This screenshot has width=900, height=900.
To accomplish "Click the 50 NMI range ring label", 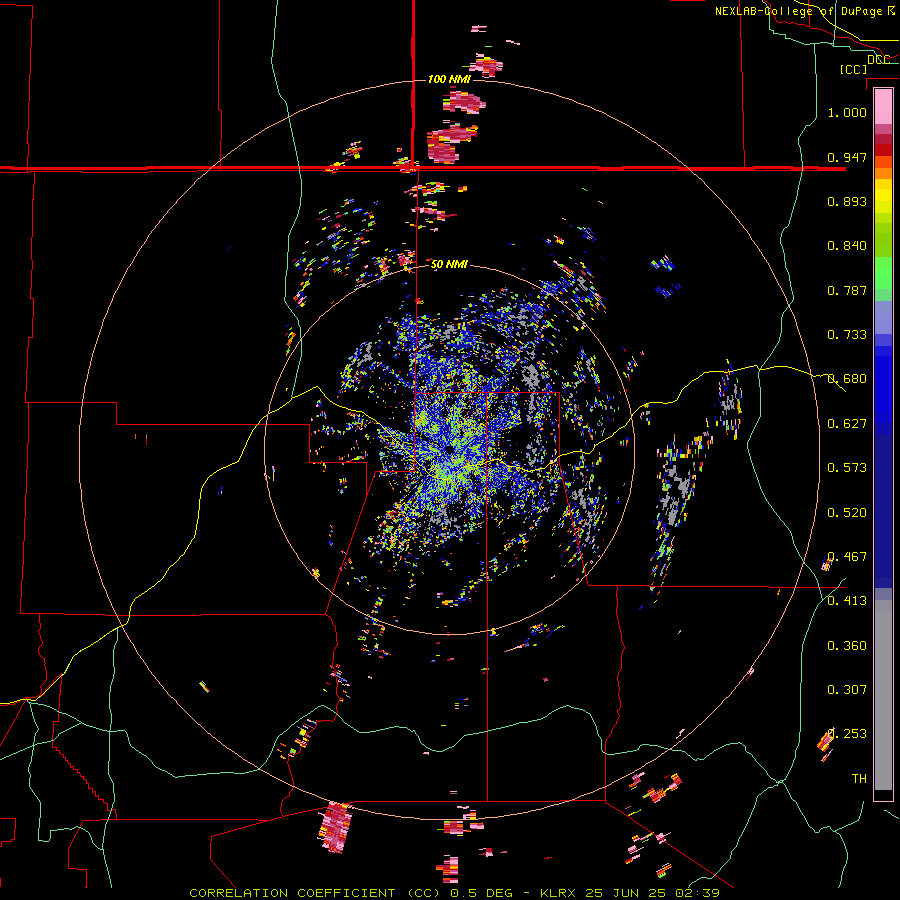I will pos(449,264).
